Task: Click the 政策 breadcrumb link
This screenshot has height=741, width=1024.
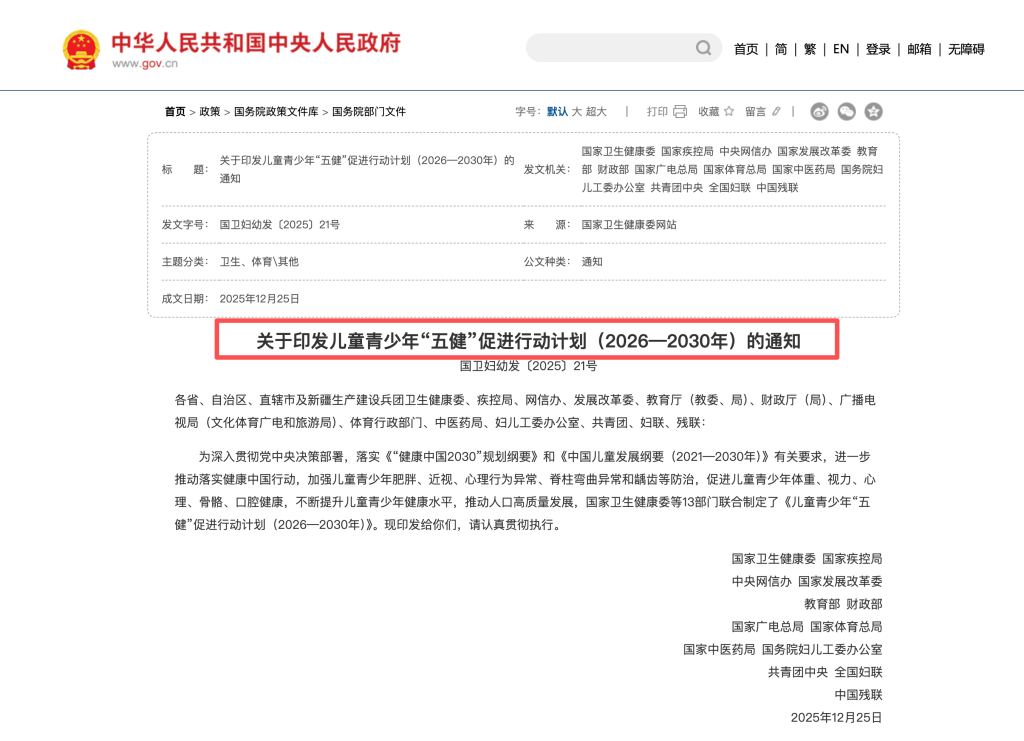Action: 210,112
